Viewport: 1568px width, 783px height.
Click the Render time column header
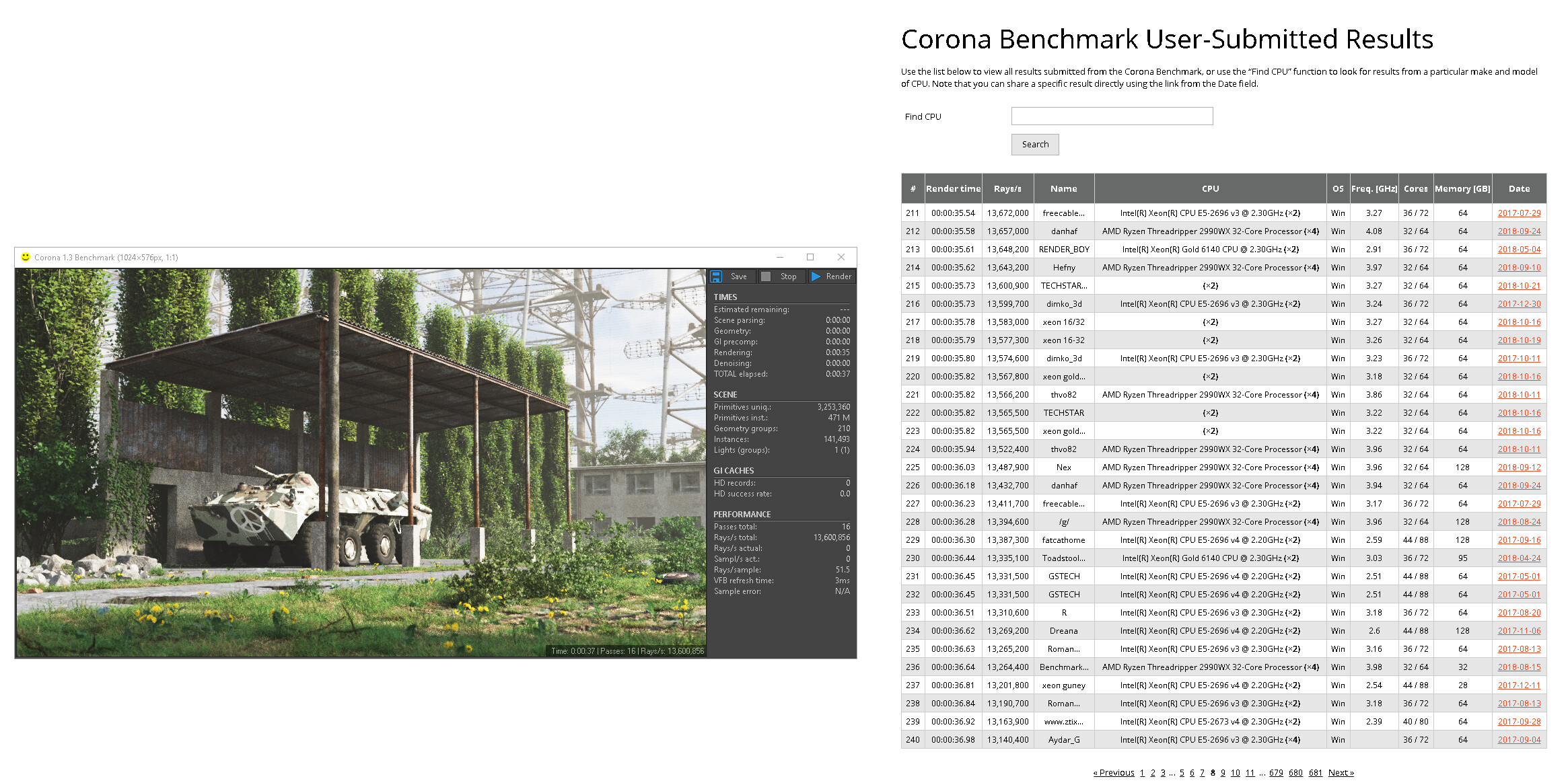tap(953, 188)
